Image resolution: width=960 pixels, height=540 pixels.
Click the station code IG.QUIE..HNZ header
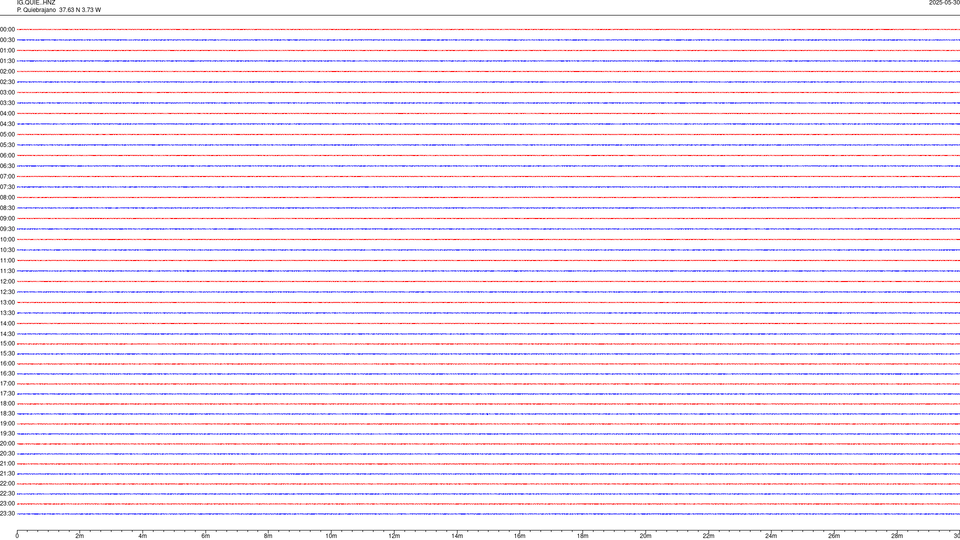click(x=36, y=2)
